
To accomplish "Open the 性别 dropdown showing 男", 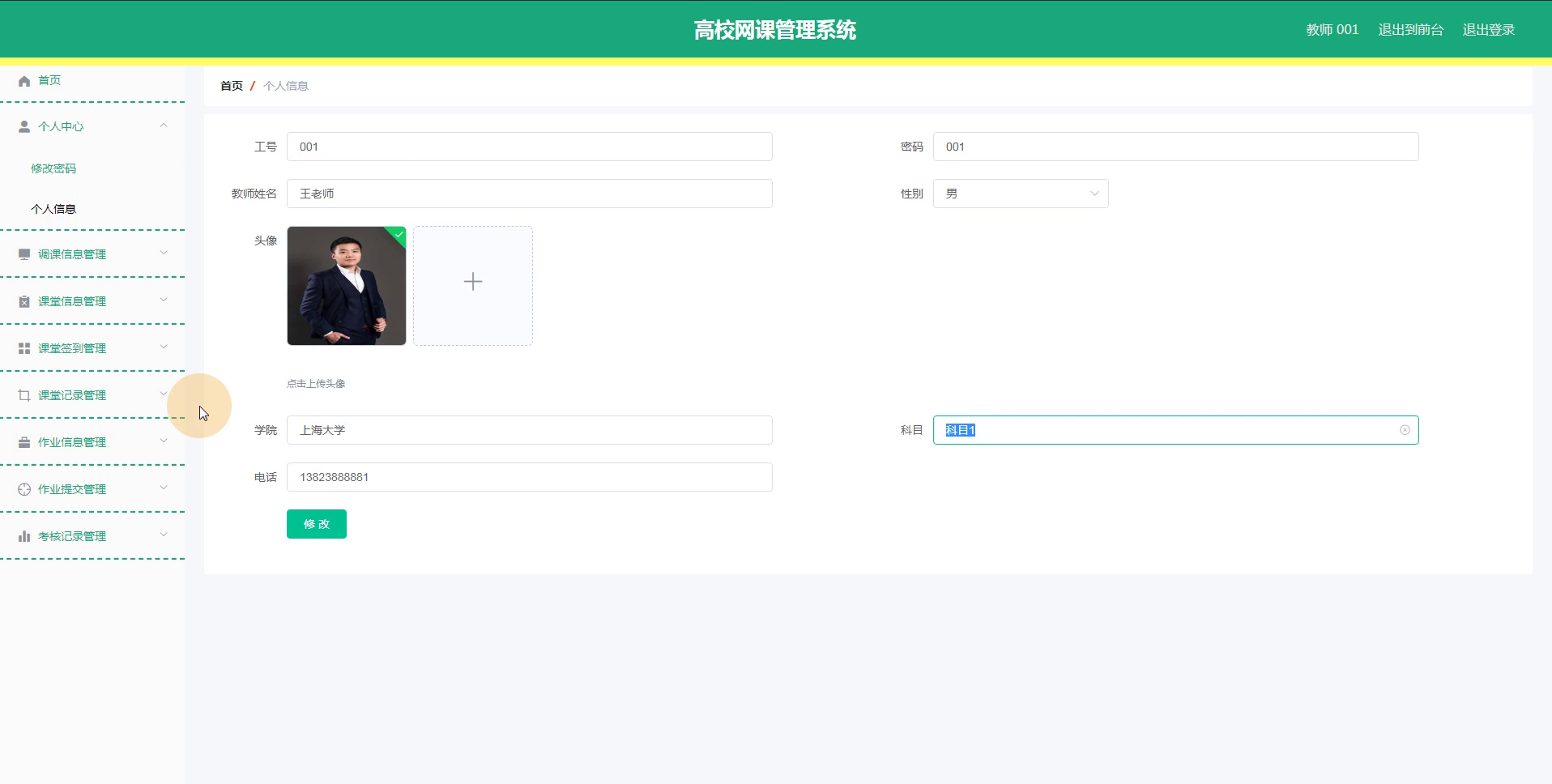I will [1021, 194].
